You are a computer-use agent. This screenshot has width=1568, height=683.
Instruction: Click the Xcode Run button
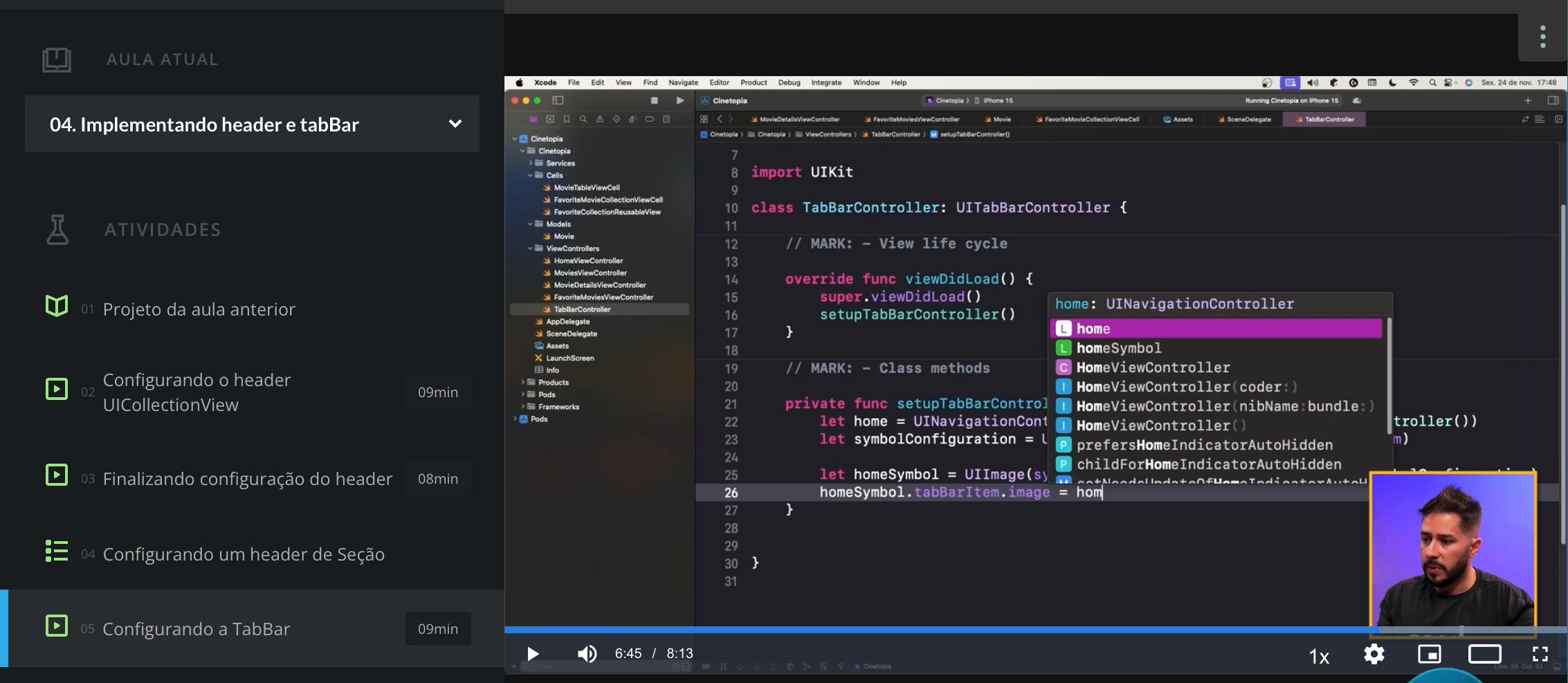tap(680, 100)
